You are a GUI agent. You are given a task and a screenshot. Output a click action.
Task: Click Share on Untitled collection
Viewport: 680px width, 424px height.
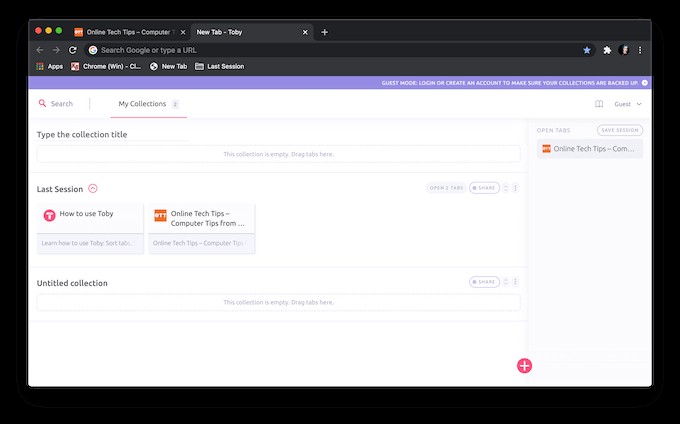coord(484,282)
